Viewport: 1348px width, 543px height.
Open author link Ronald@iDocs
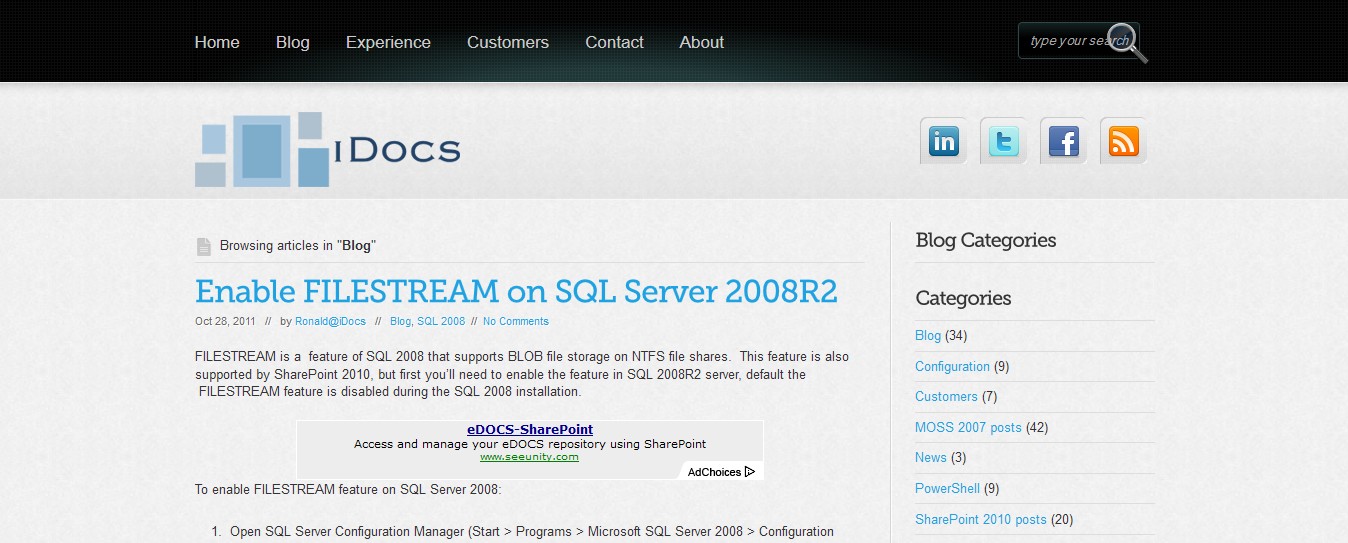(330, 321)
